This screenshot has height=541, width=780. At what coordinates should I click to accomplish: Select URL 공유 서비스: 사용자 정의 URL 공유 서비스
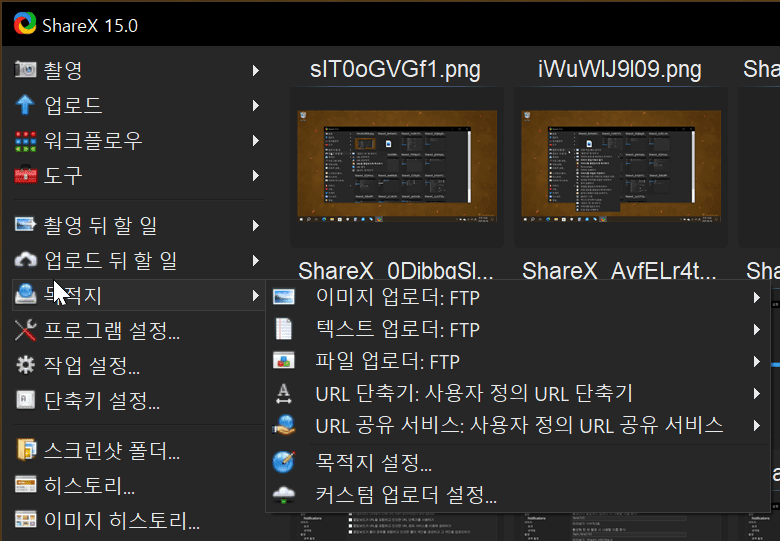point(518,426)
